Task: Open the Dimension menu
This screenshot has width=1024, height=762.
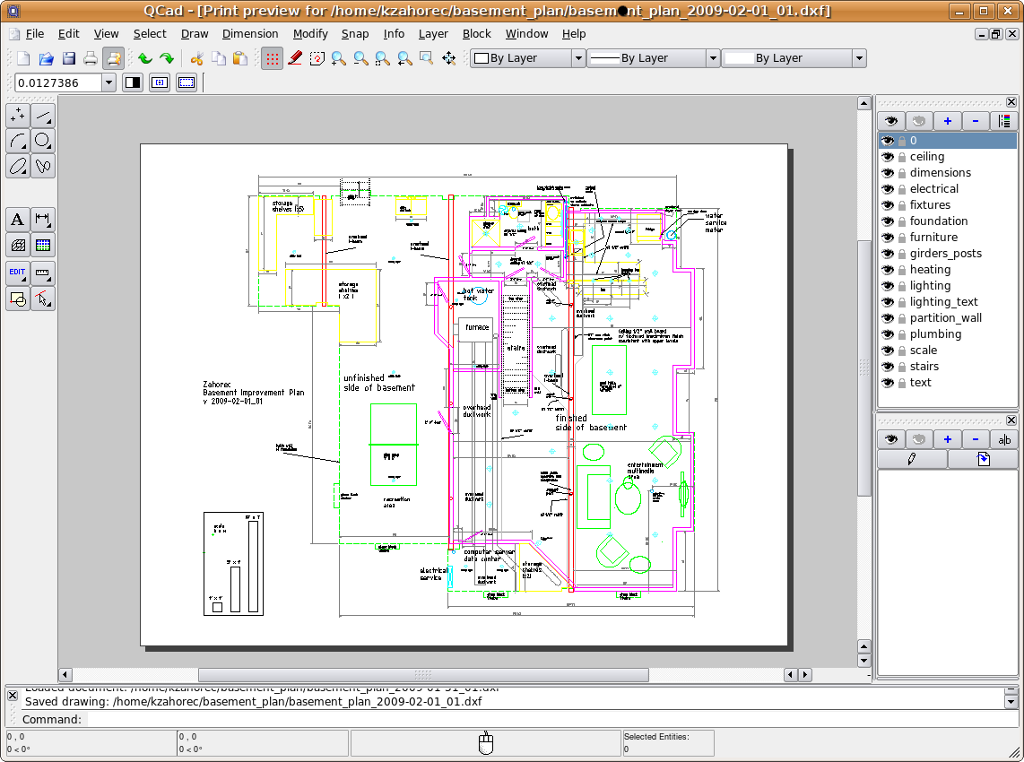Action: pyautogui.click(x=250, y=33)
